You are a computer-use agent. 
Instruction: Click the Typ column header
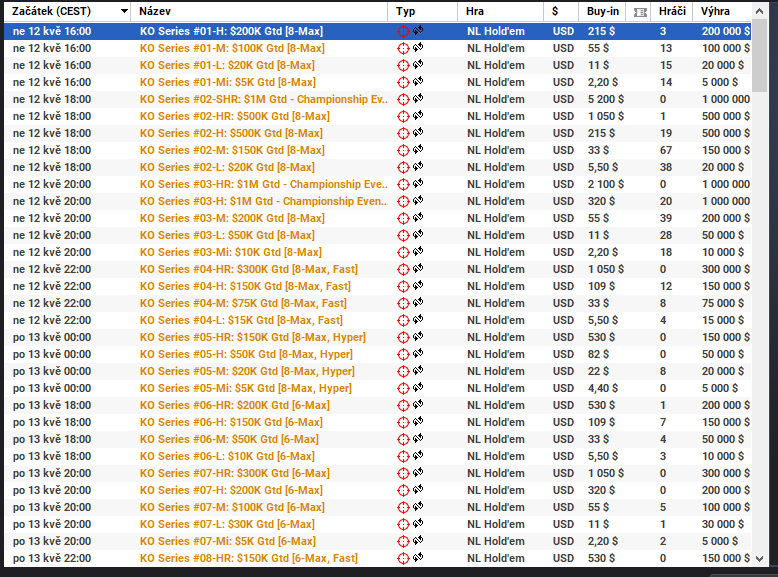(x=406, y=11)
